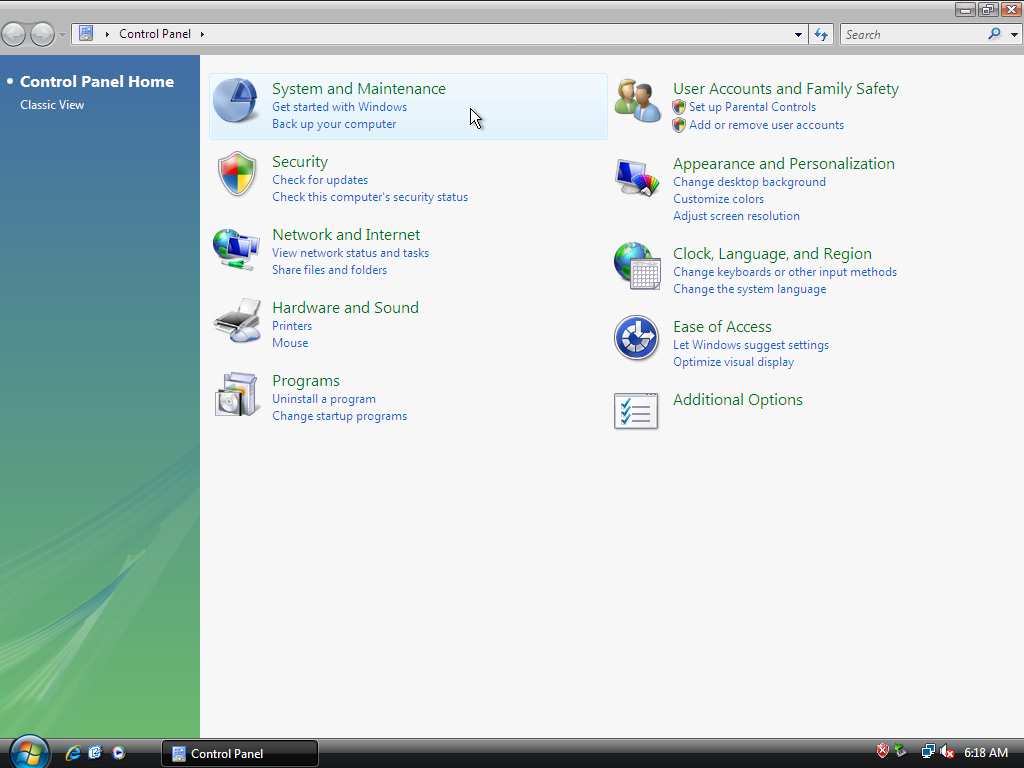Expand the address bar history dropdown
This screenshot has width=1024, height=768.
pyautogui.click(x=798, y=34)
